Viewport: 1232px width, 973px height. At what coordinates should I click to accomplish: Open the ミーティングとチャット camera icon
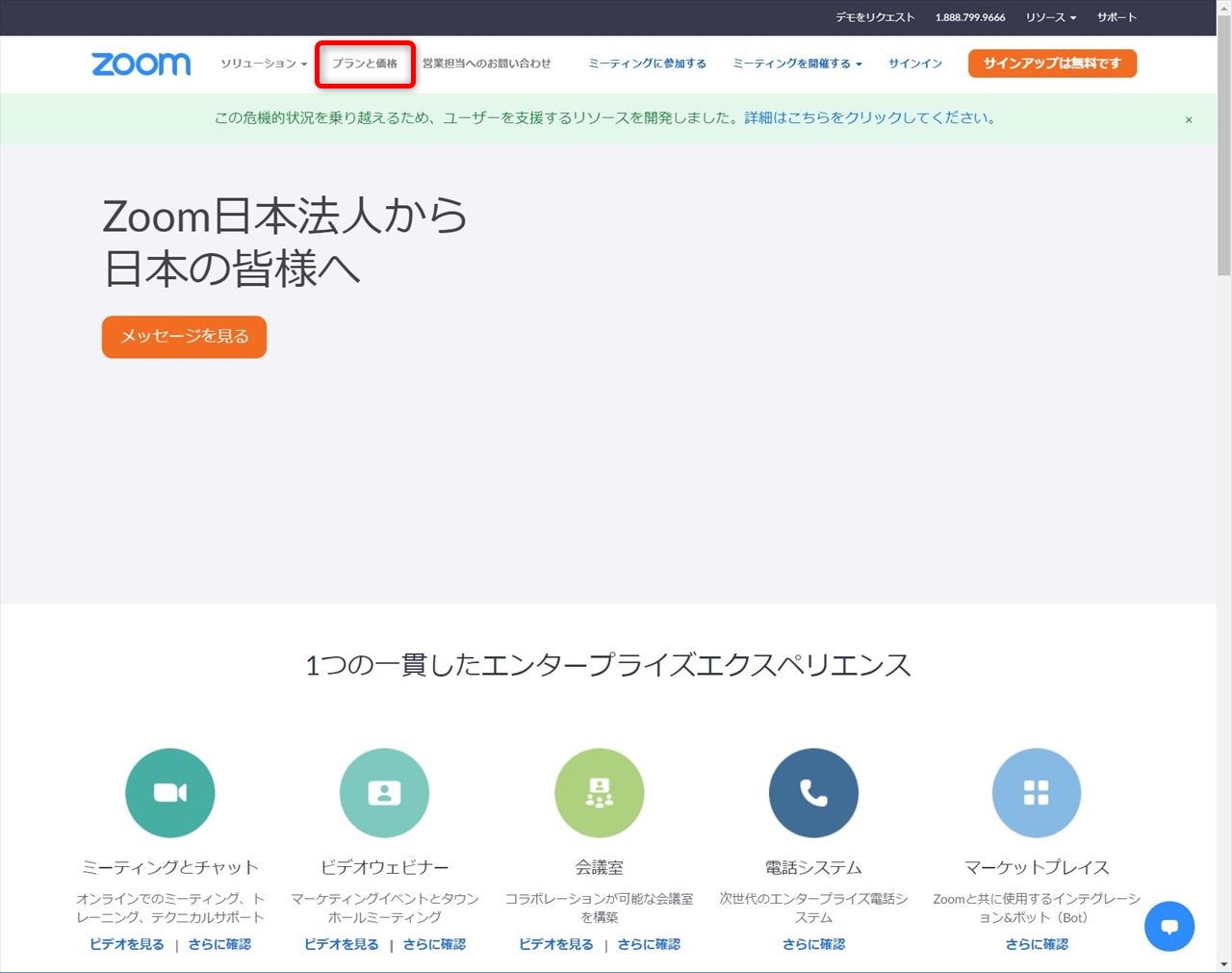[x=170, y=793]
